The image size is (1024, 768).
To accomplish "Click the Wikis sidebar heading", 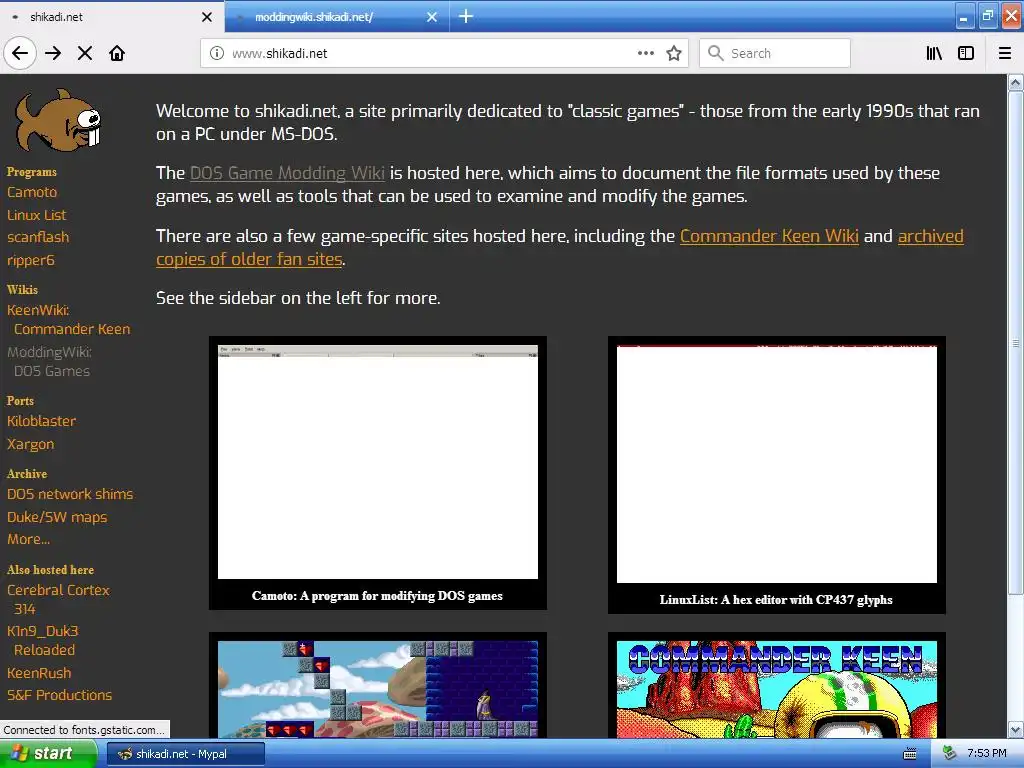I will pyautogui.click(x=22, y=289).
